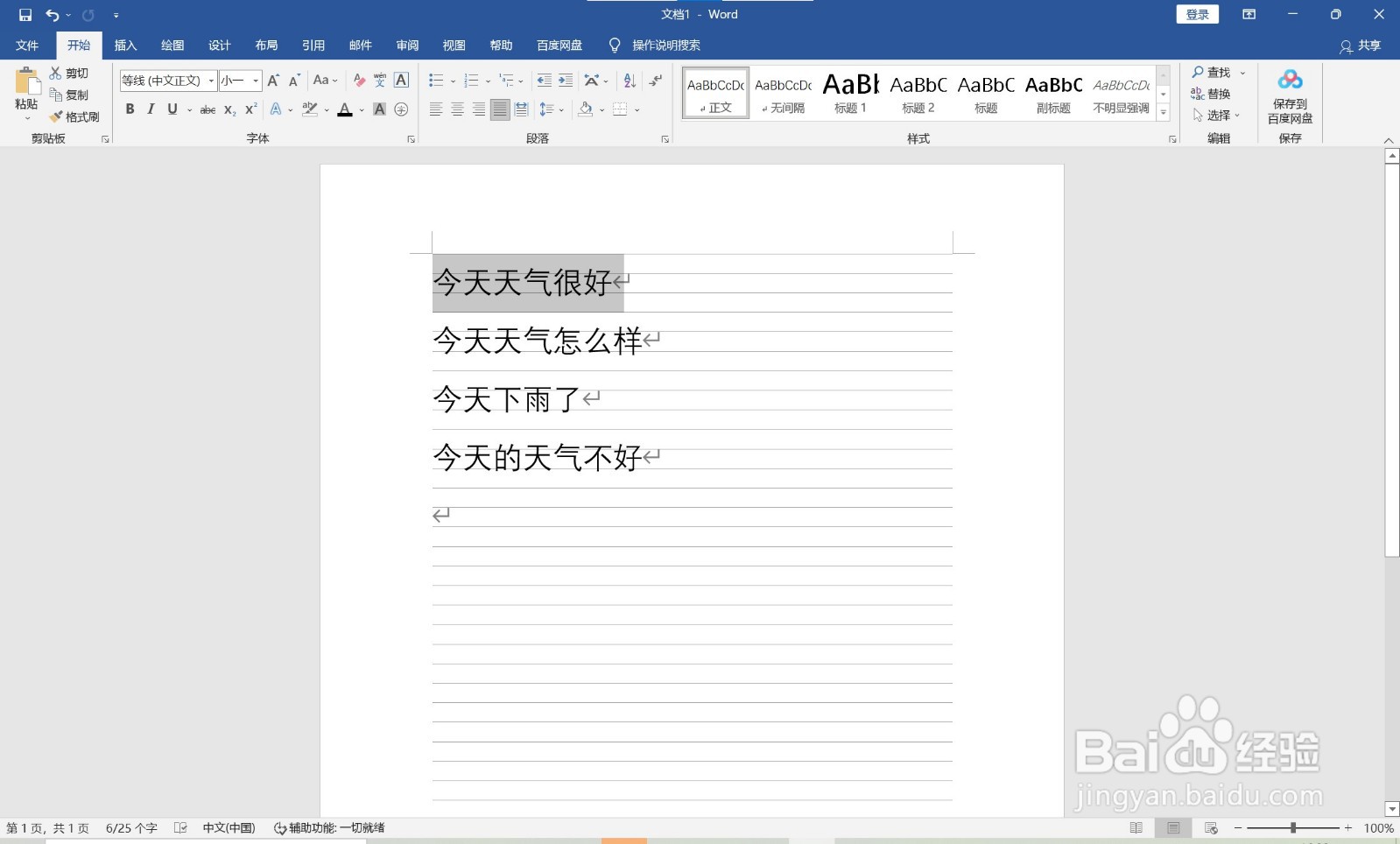Screen dimensions: 1400x844
Task: Apply the Heading 1 style
Action: tap(850, 93)
